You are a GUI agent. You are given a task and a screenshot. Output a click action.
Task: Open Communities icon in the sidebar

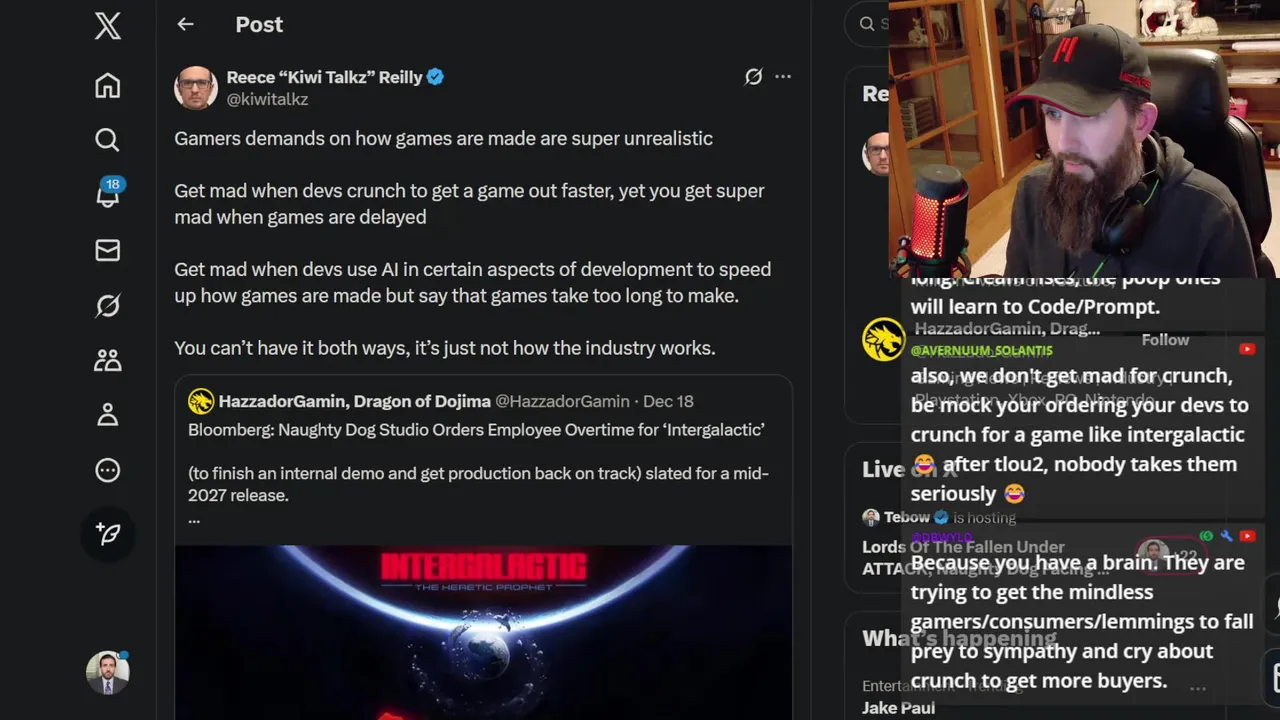pyautogui.click(x=107, y=360)
